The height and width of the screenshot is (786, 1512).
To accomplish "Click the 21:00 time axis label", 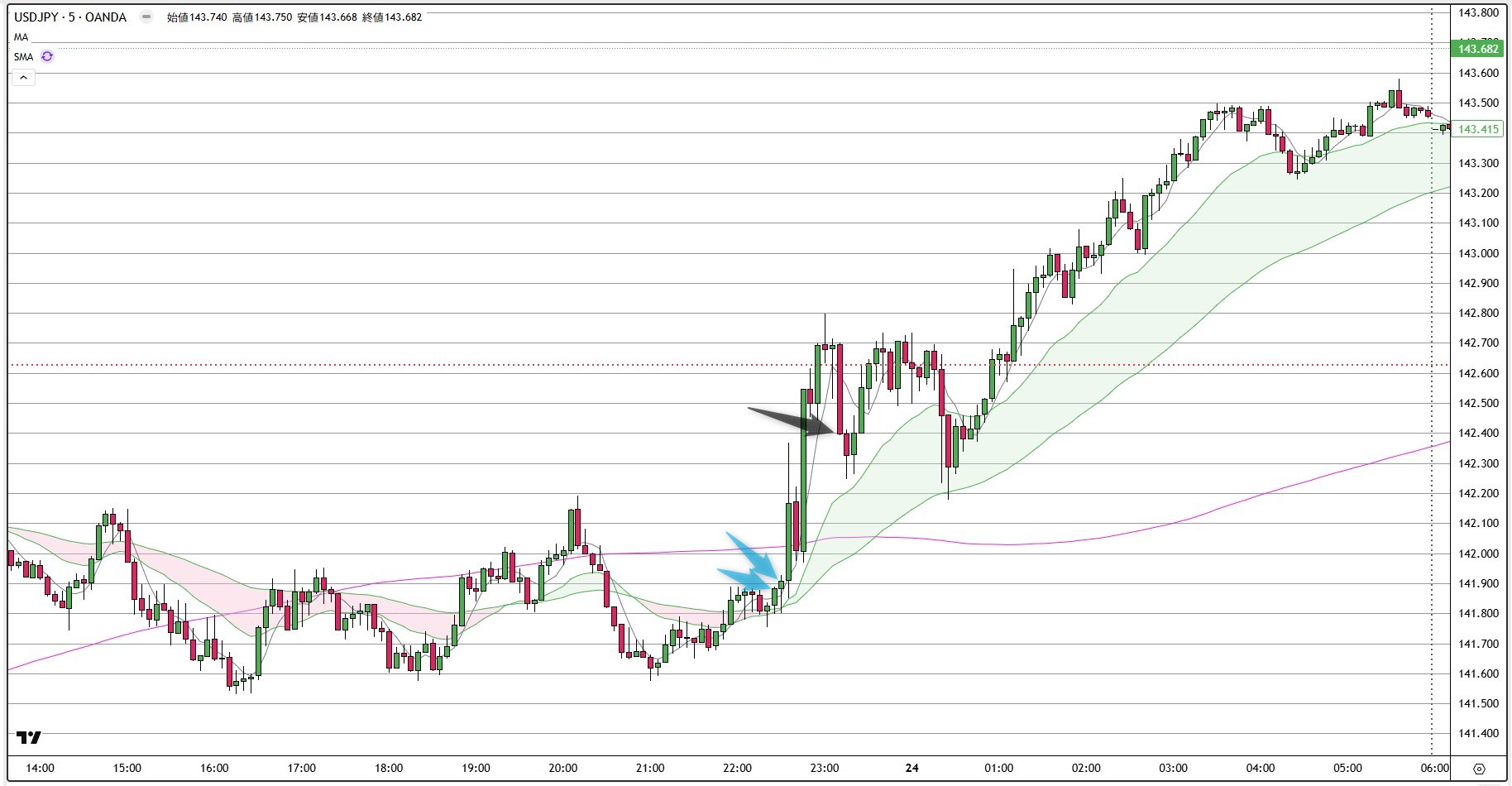I will (x=650, y=768).
